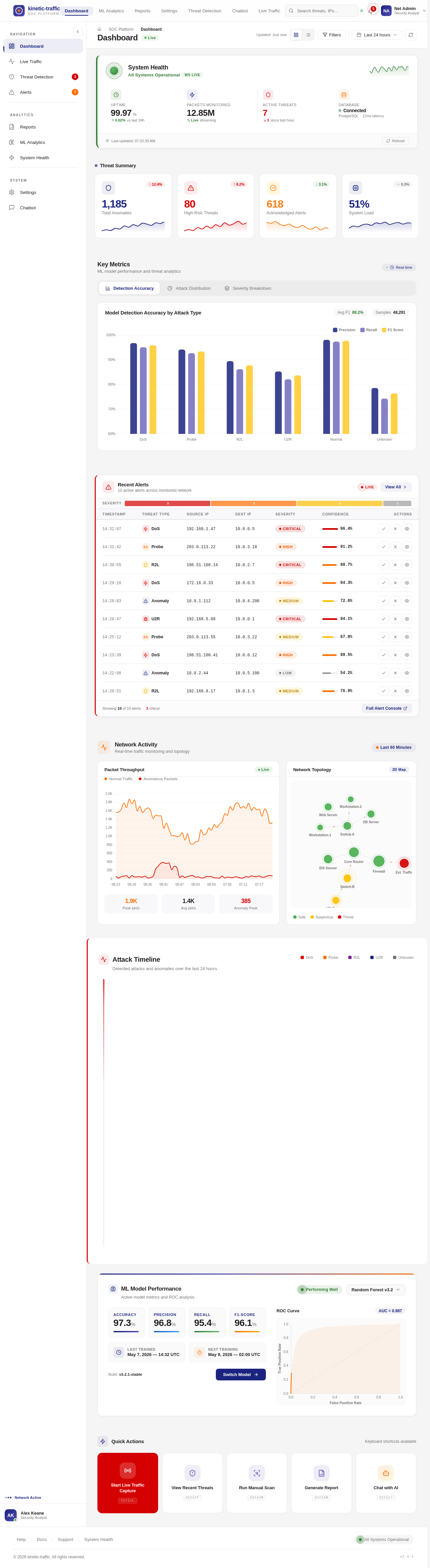Expand View All recent alerts
Image resolution: width=430 pixels, height=1568 pixels.
tap(396, 487)
